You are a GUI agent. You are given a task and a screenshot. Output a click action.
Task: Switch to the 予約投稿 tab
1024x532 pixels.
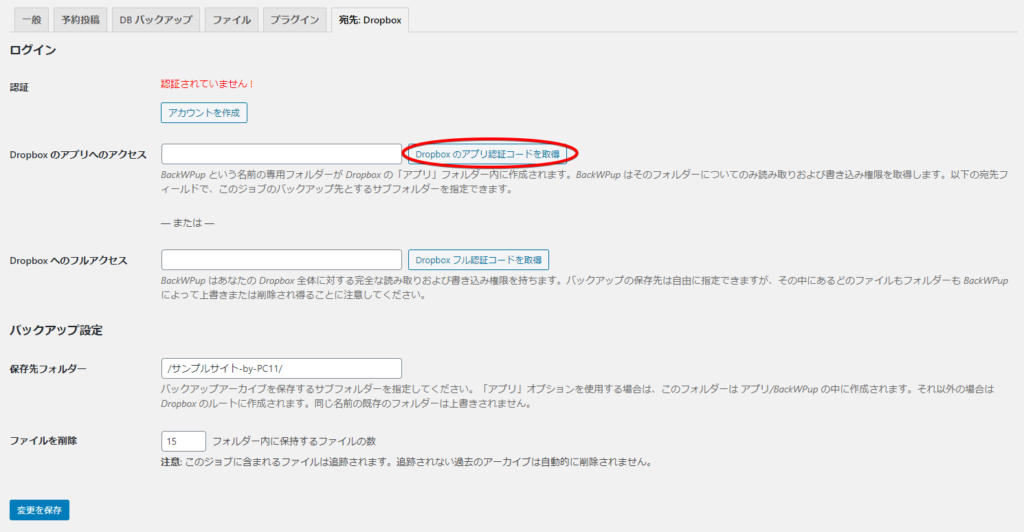click(x=80, y=20)
